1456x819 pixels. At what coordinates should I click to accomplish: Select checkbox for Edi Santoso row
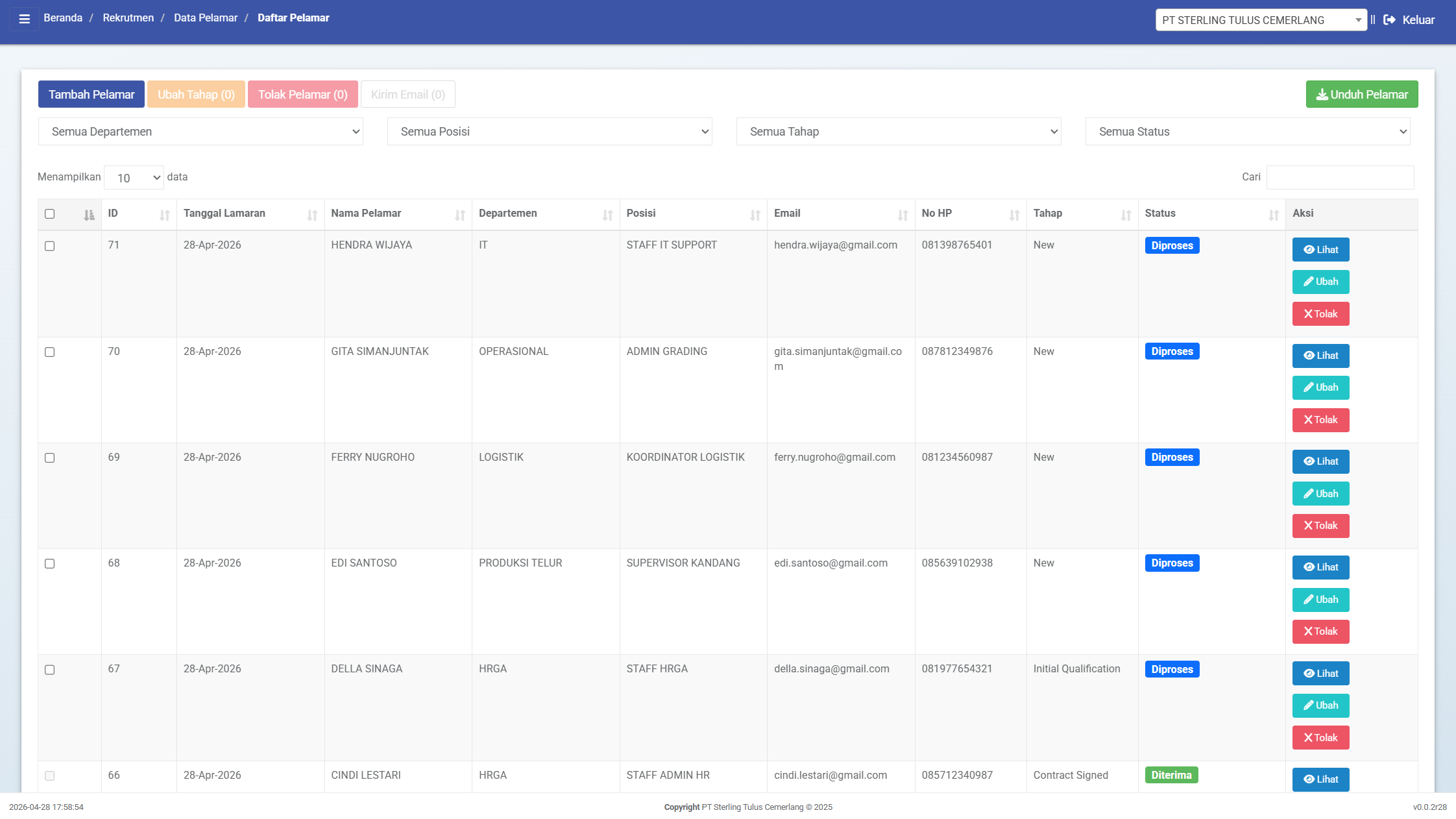[50, 564]
